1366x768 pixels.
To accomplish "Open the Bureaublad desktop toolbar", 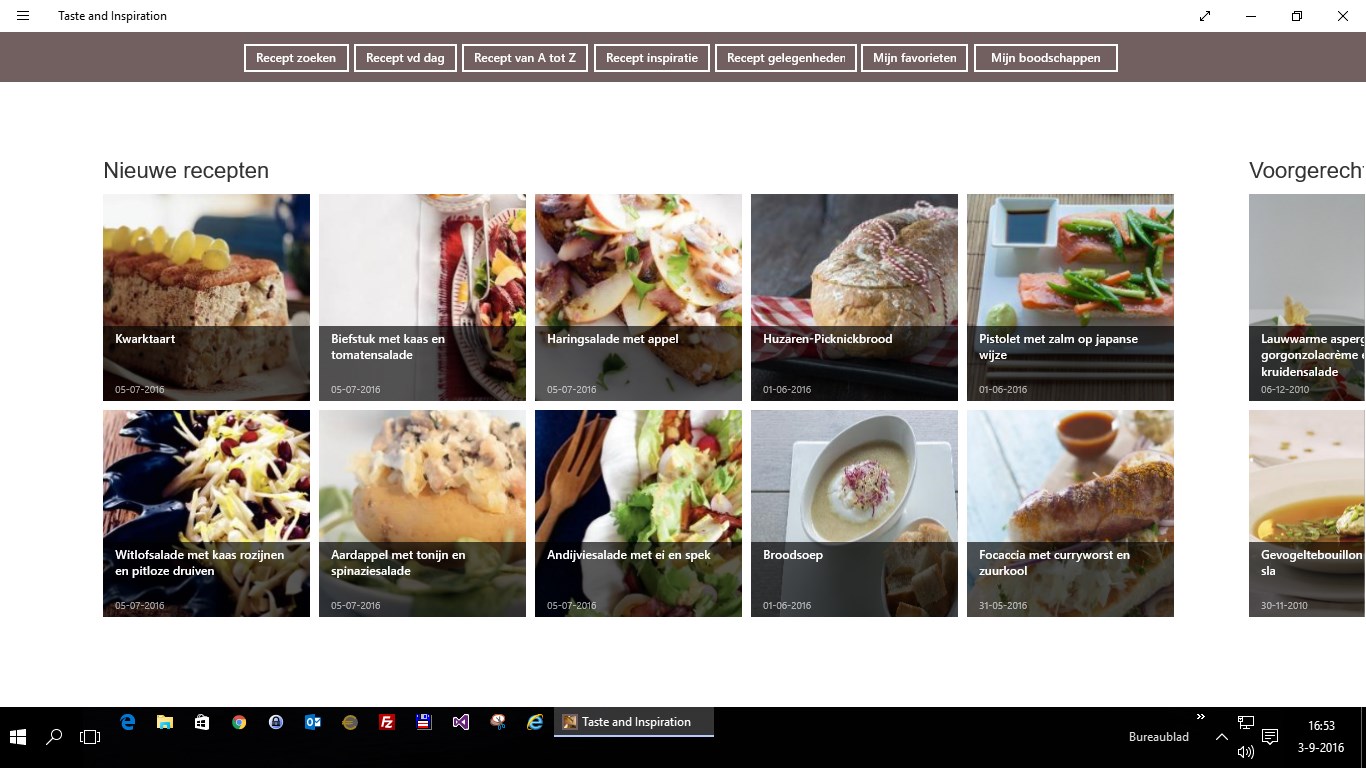I will point(1159,737).
